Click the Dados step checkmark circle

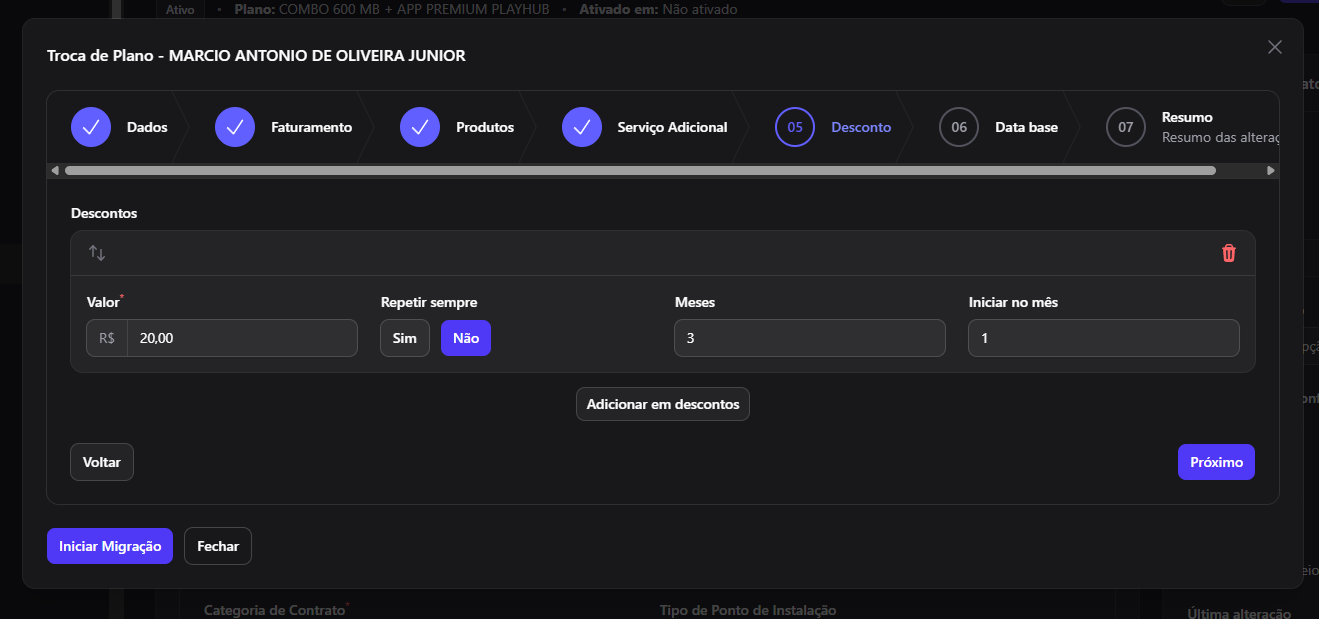point(91,127)
